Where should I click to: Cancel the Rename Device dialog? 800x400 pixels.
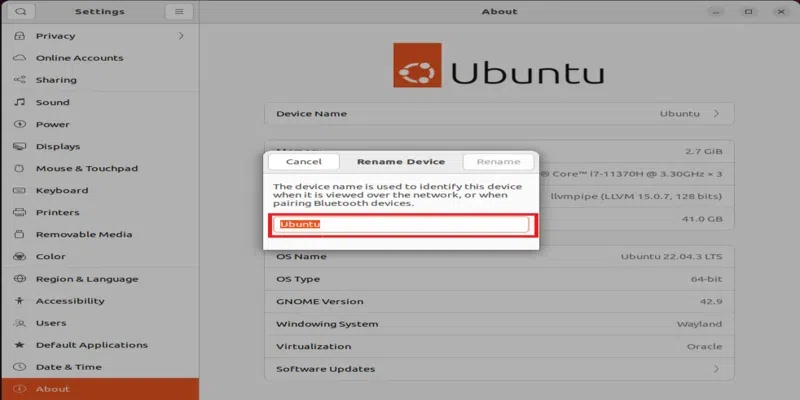click(x=304, y=162)
